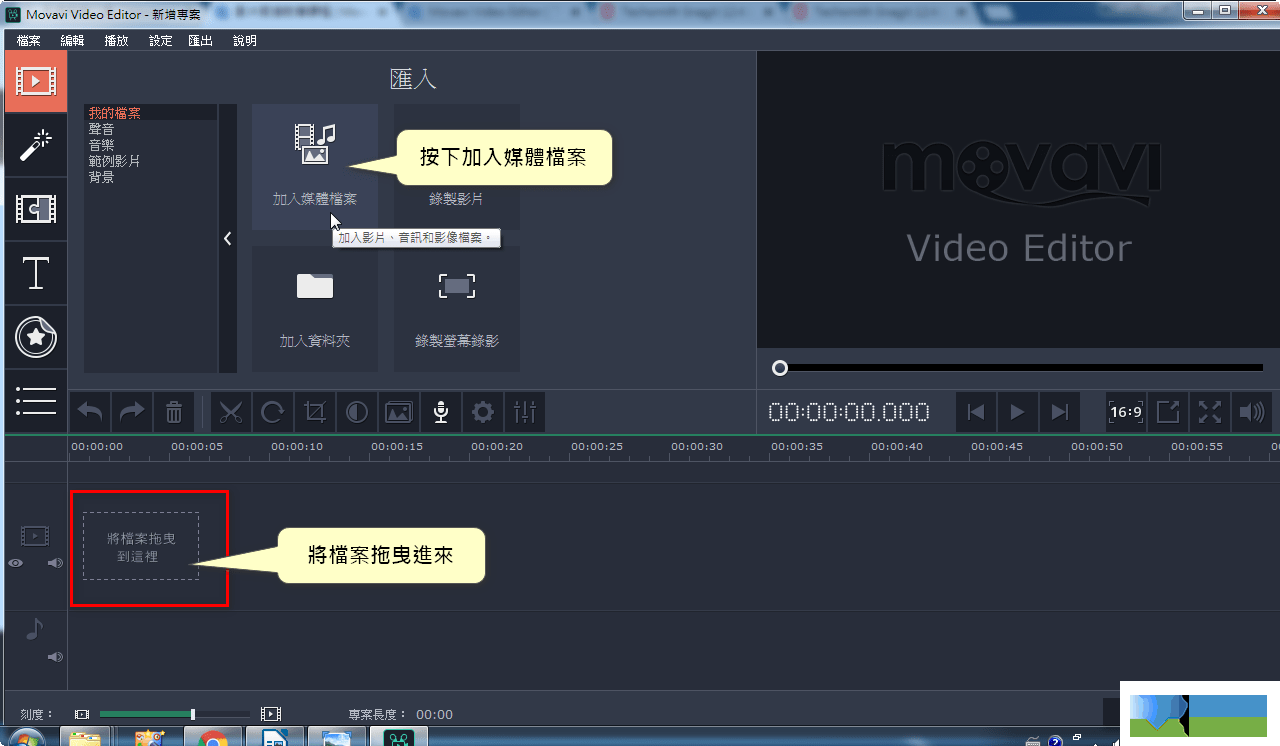This screenshot has width=1280, height=746.
Task: Switch to Movavi taskbar button
Action: click(400, 737)
